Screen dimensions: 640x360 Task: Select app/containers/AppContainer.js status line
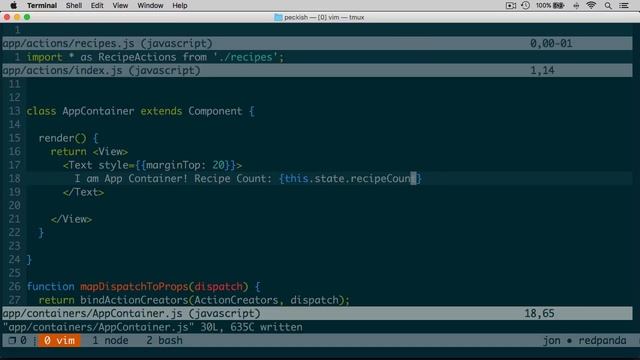point(317,313)
